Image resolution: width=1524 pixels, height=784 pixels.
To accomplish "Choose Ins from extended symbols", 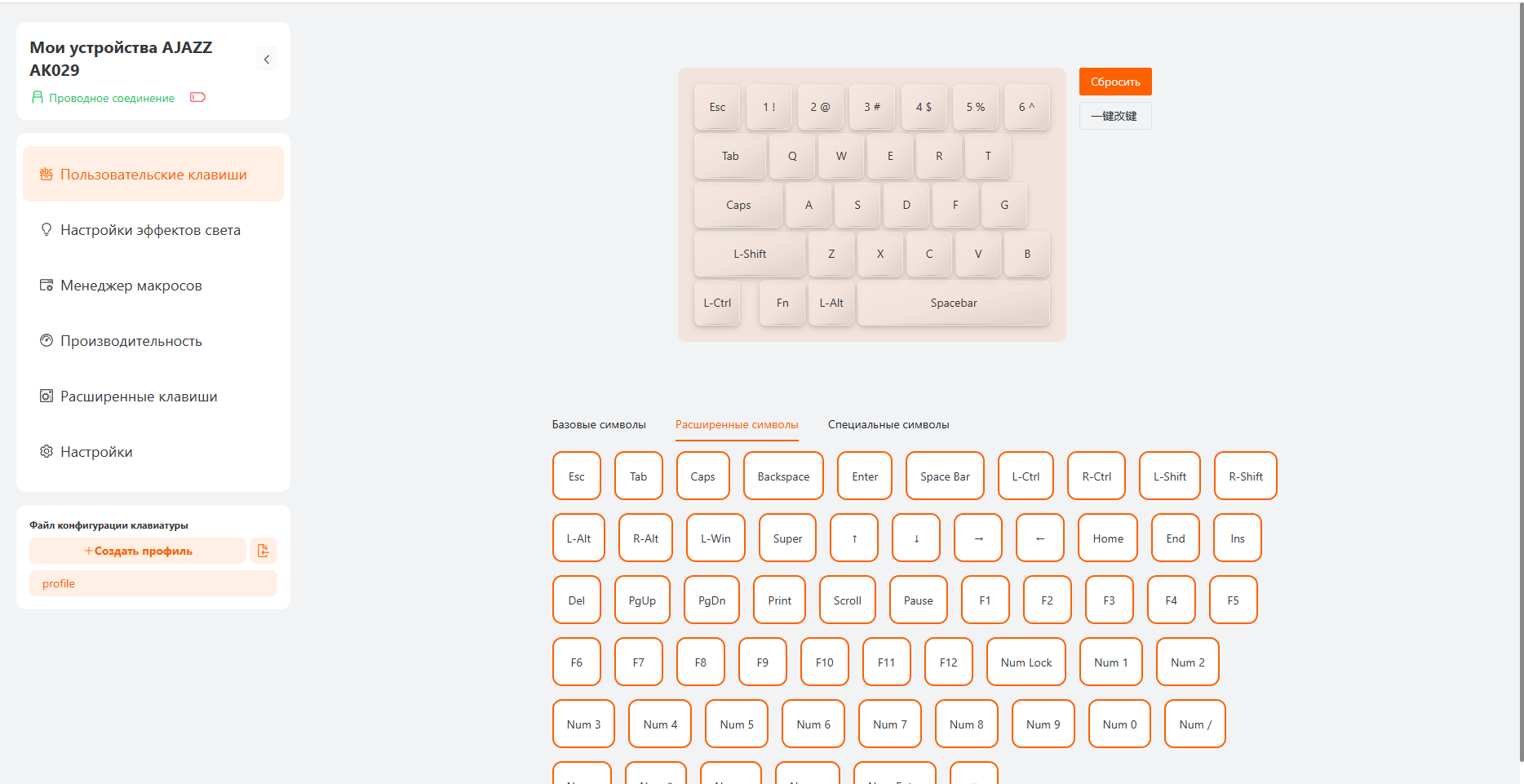I will point(1238,538).
